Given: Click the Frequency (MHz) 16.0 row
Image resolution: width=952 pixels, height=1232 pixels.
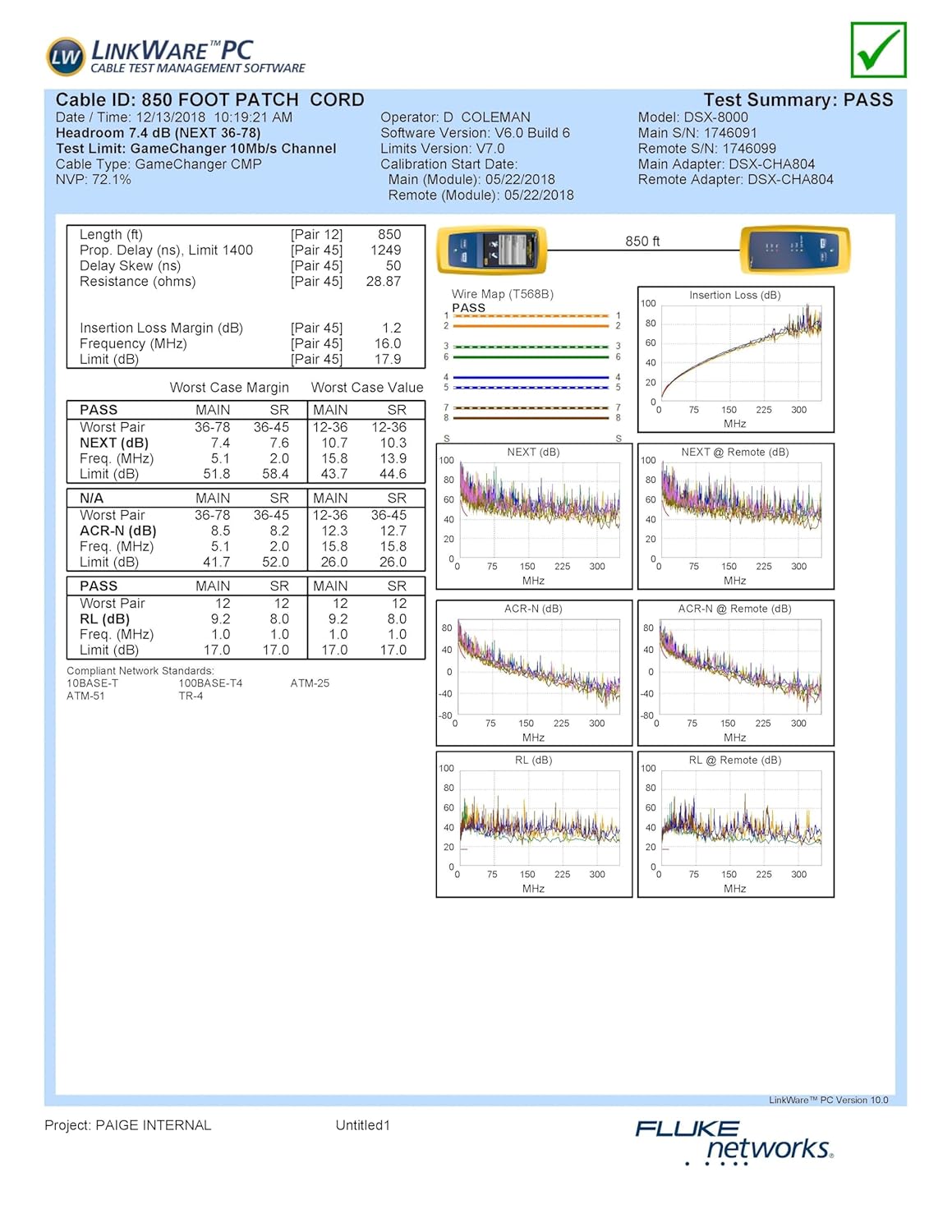Looking at the screenshot, I should (x=241, y=344).
